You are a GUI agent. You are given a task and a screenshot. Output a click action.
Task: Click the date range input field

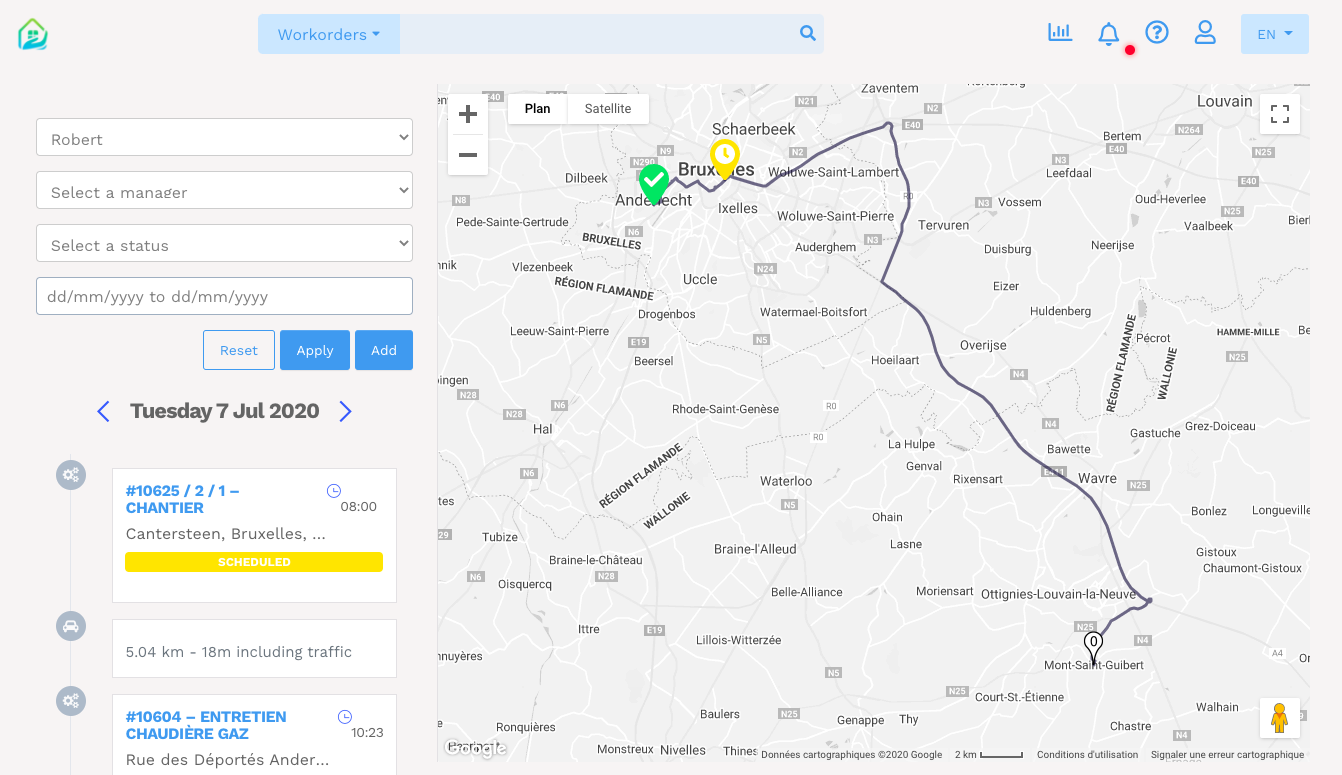pyautogui.click(x=223, y=296)
